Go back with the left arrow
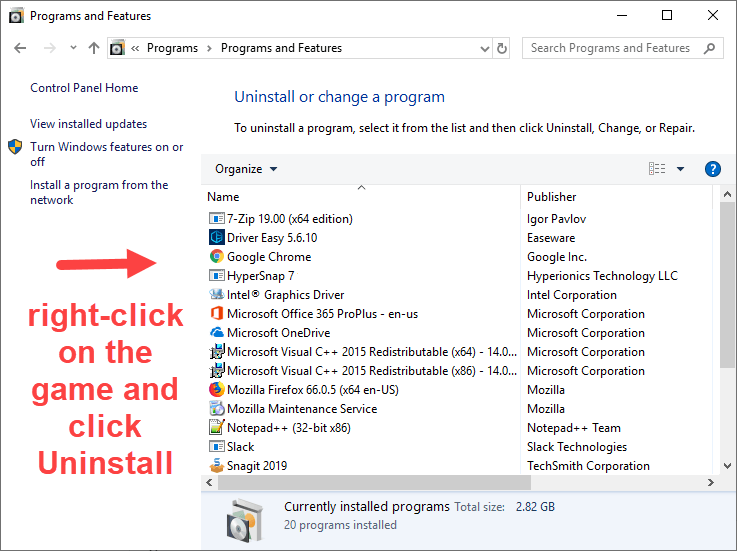Viewport: 737px width, 551px height. [20, 48]
